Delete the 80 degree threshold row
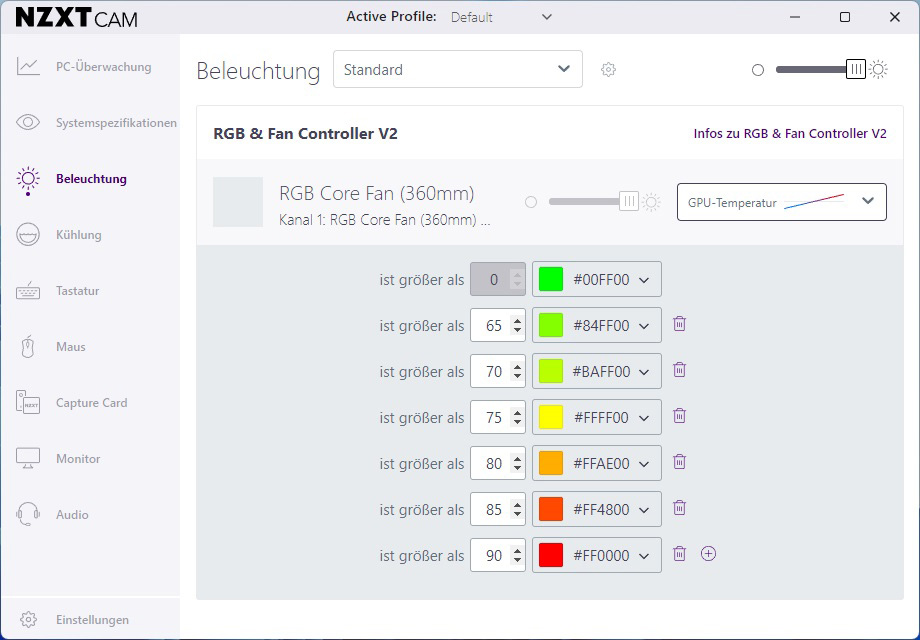Screen dimensions: 920x640 tap(679, 462)
